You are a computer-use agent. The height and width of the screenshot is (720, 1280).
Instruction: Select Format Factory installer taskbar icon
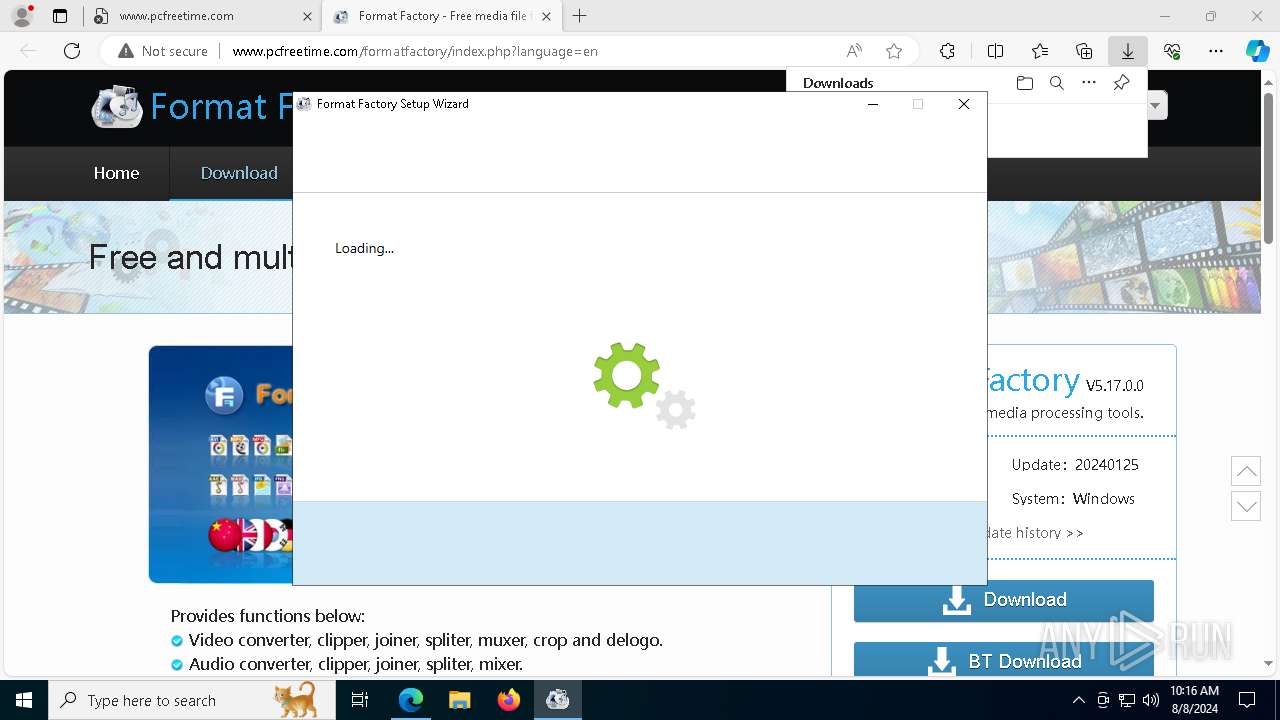click(557, 700)
